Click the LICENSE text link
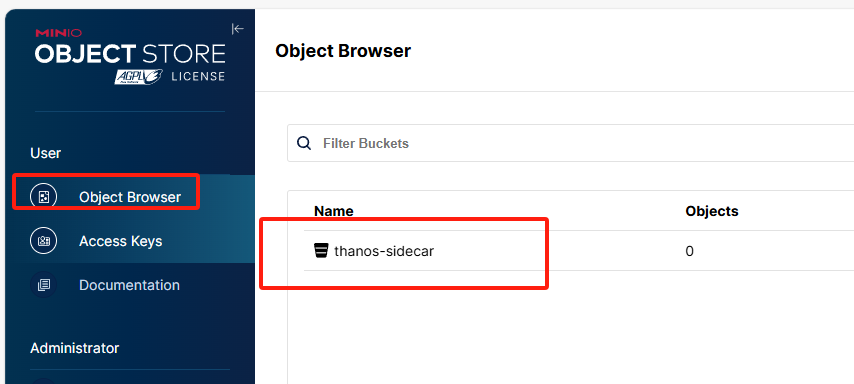This screenshot has height=384, width=854. click(x=198, y=76)
